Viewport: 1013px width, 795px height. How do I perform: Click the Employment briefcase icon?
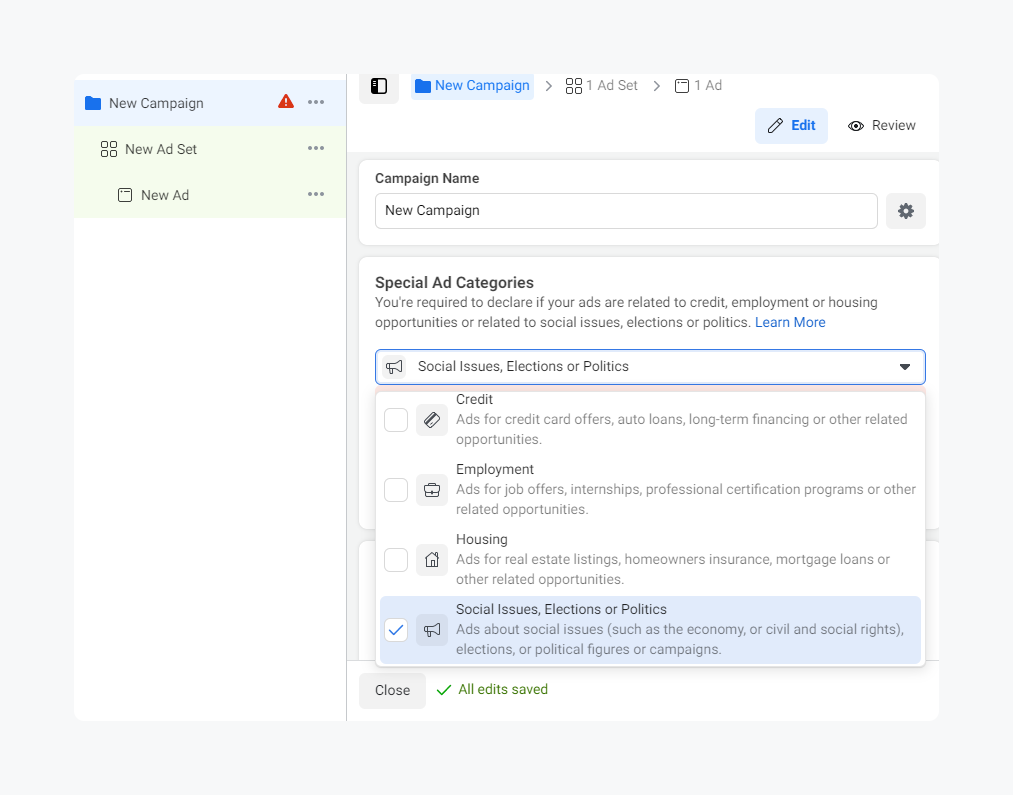pos(432,490)
